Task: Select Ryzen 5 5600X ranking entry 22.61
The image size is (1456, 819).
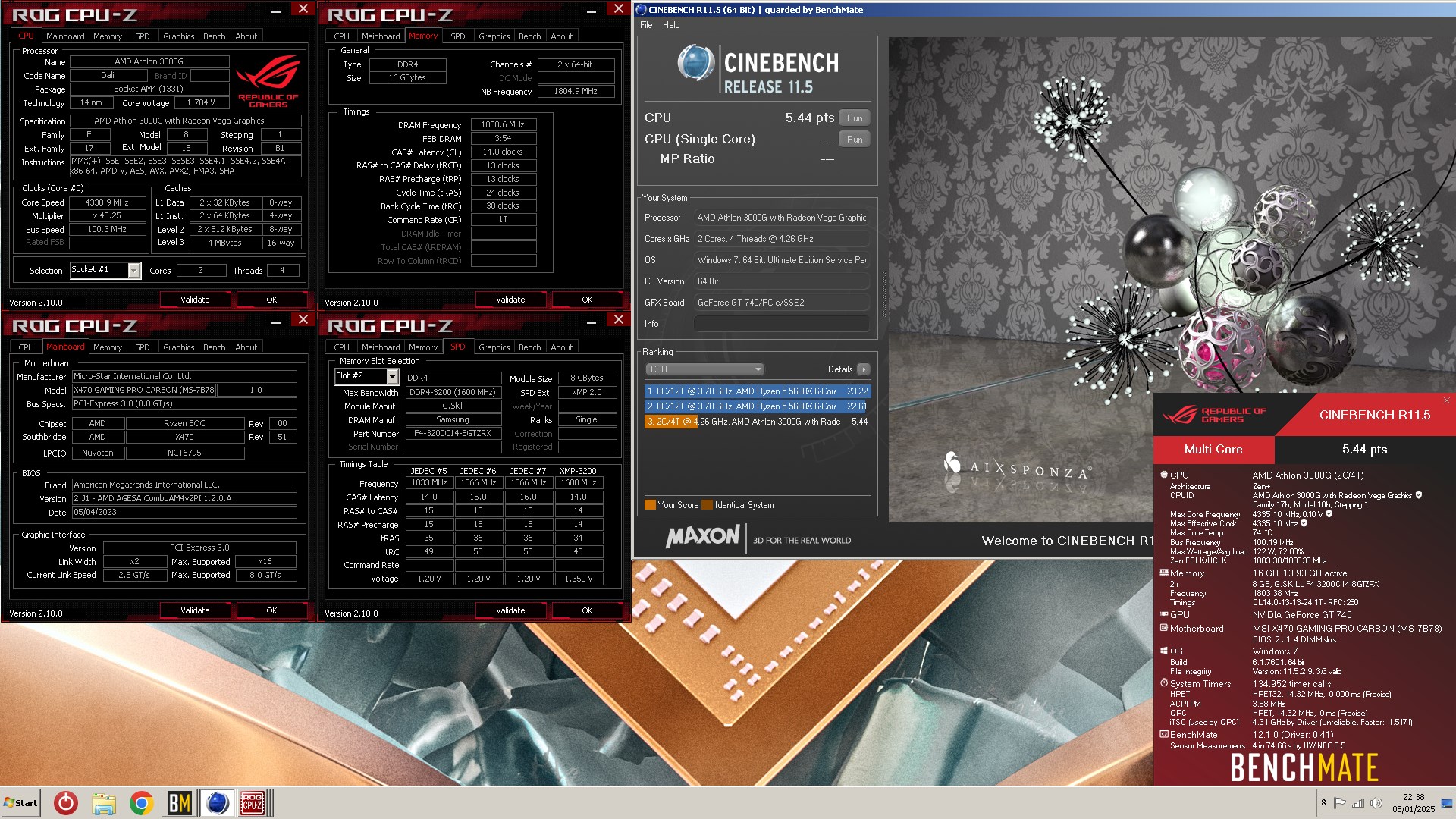Action: coord(757,406)
